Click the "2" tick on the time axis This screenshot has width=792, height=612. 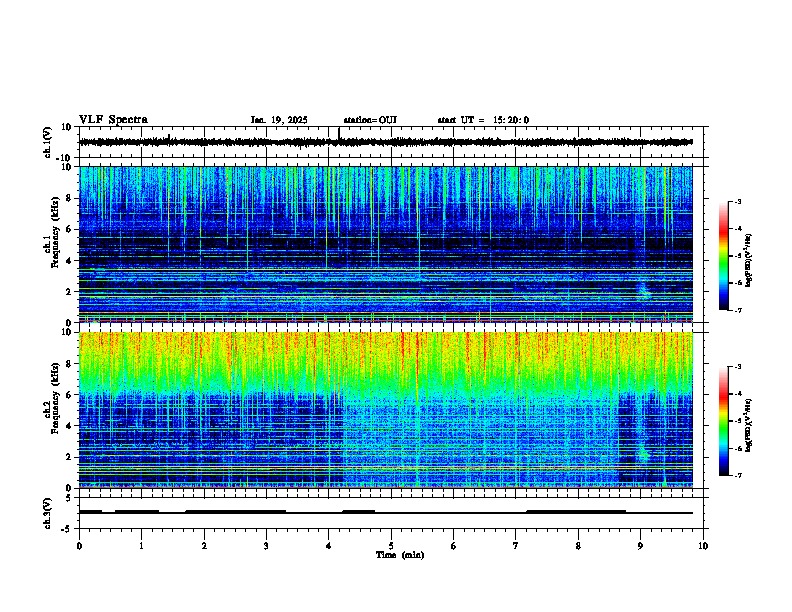pos(204,546)
